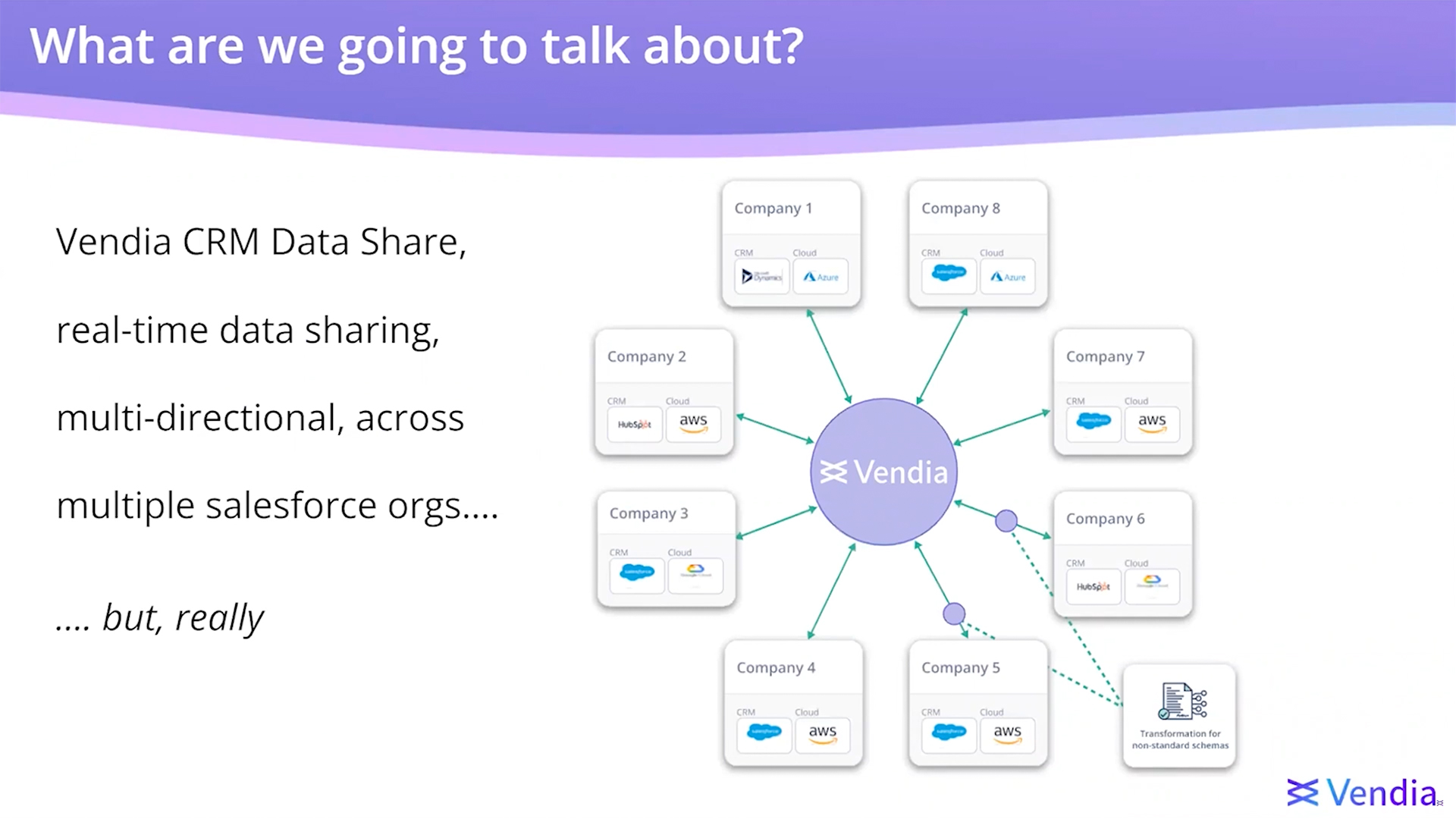Click the Google Cloud icon in Company 3
Image resolution: width=1456 pixels, height=819 pixels.
tap(695, 576)
